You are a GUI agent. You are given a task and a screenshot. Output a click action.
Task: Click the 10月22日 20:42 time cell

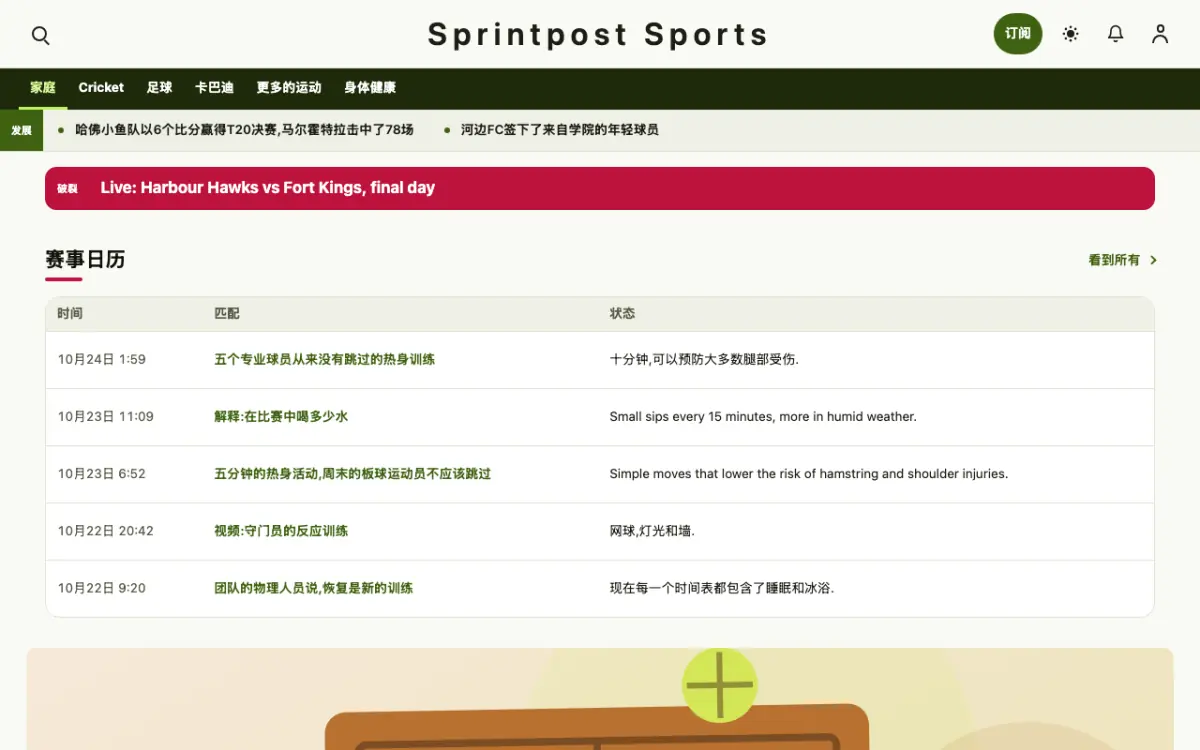click(106, 531)
